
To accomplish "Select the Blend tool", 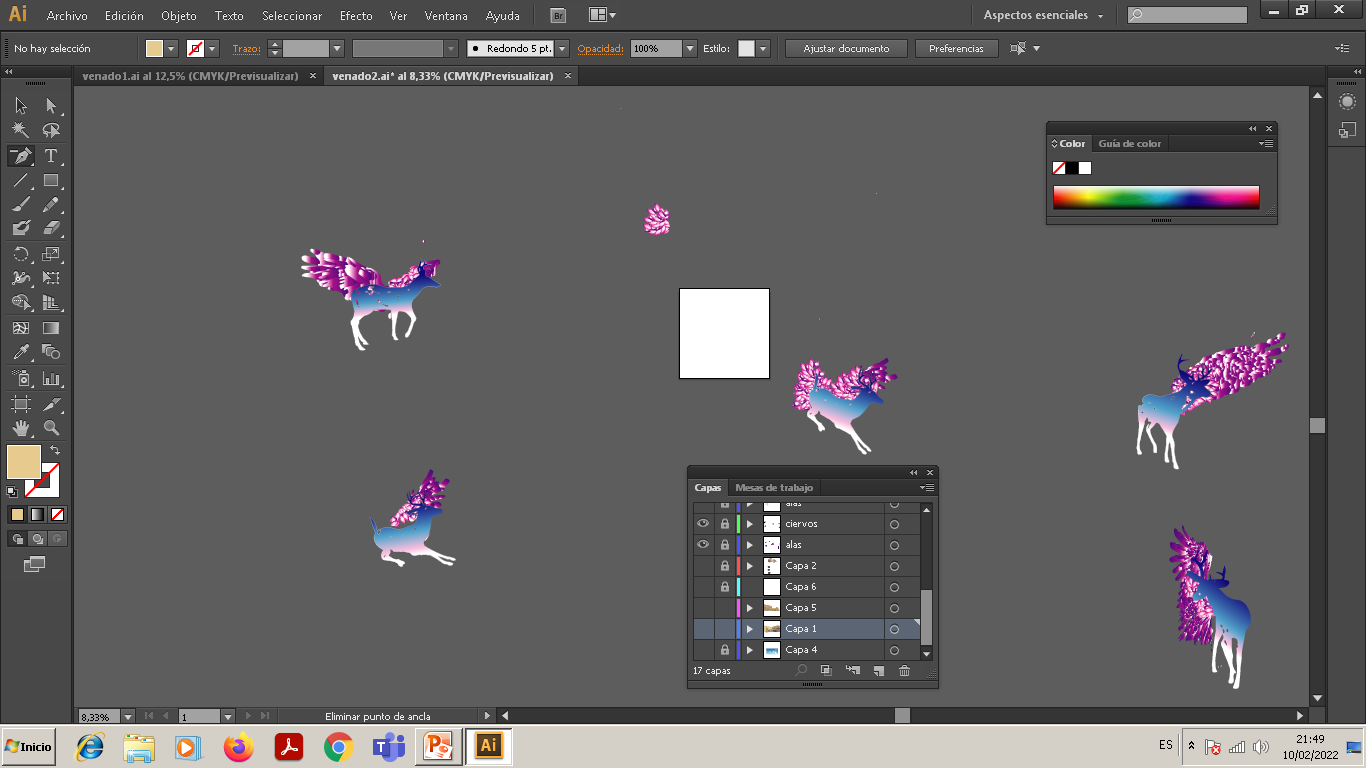I will [x=51, y=352].
